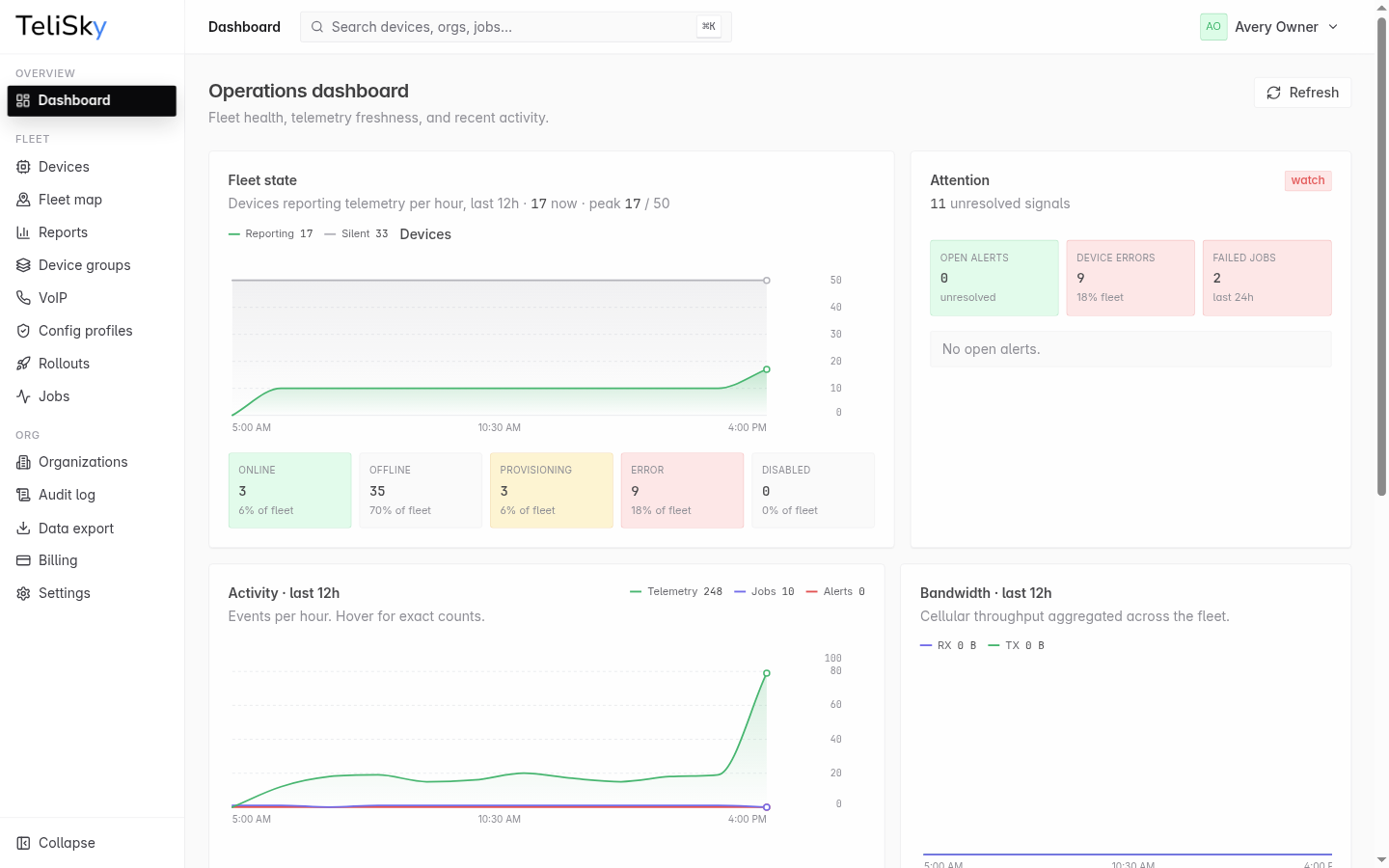This screenshot has width=1389, height=868.
Task: Open Organizations in the sidebar
Action: point(92,462)
